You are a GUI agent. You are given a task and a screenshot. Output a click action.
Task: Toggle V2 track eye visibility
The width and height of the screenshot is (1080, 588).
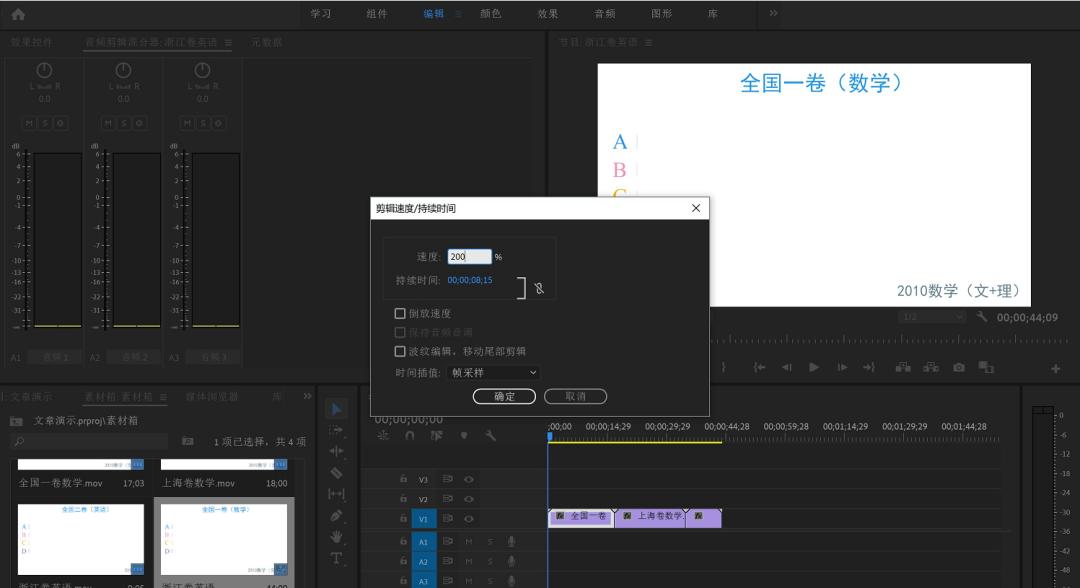468,499
